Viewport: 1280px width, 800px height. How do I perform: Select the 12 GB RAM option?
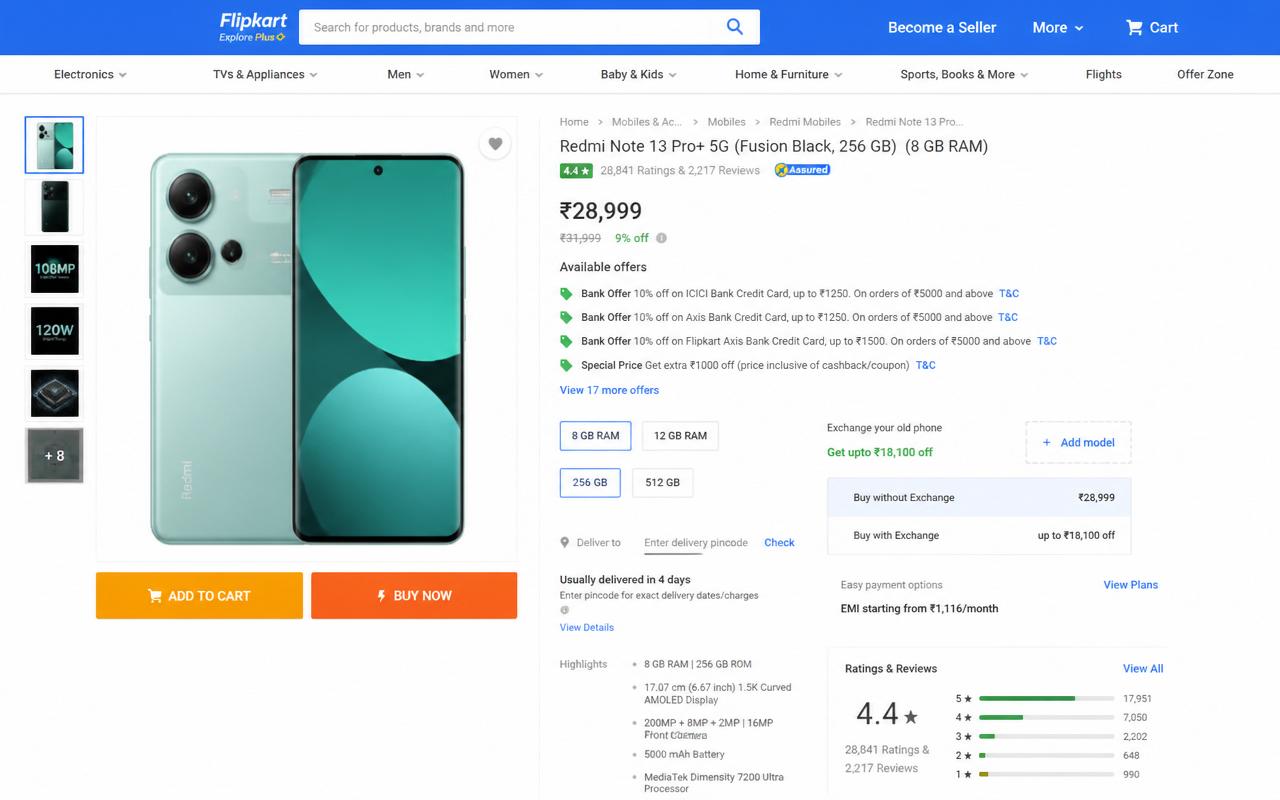point(680,436)
